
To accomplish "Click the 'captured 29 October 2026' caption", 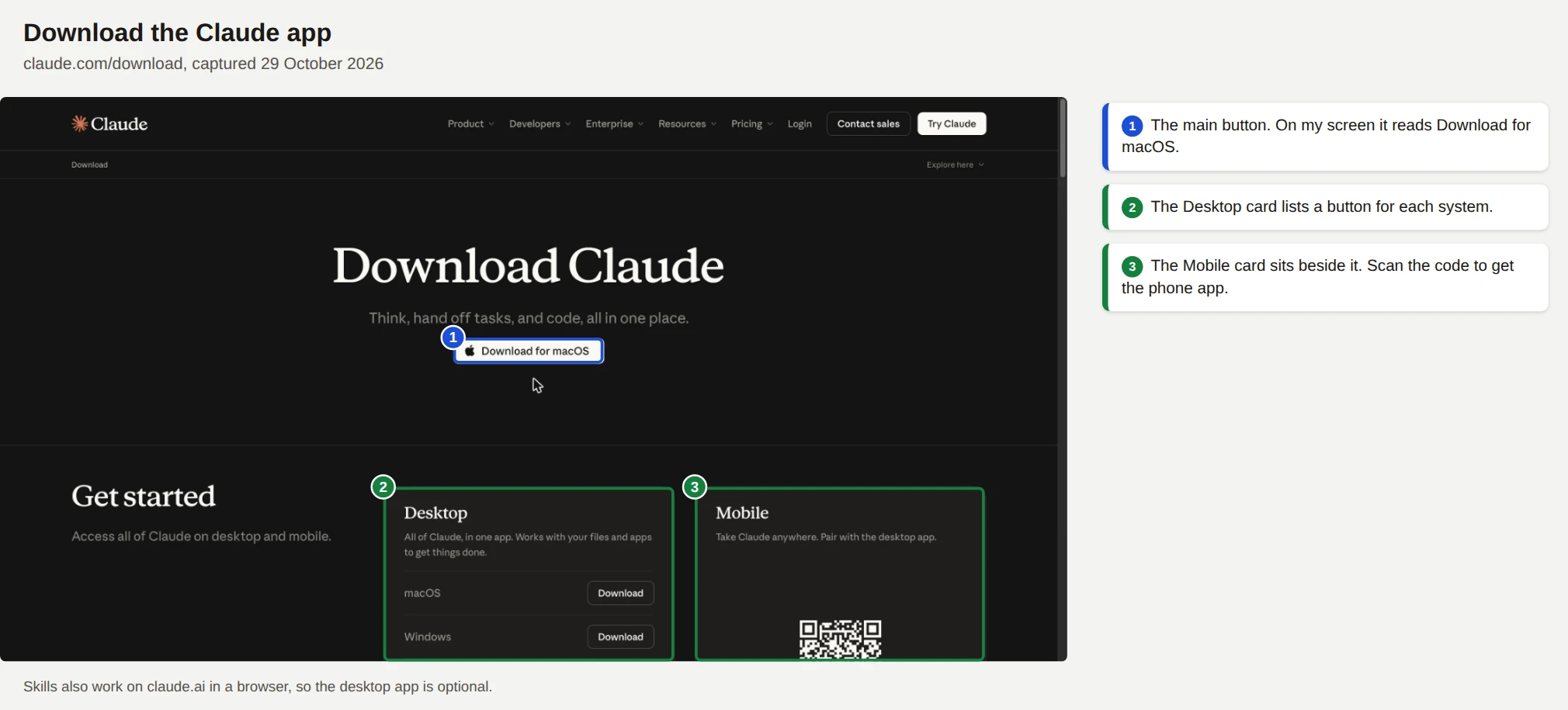I will (203, 64).
